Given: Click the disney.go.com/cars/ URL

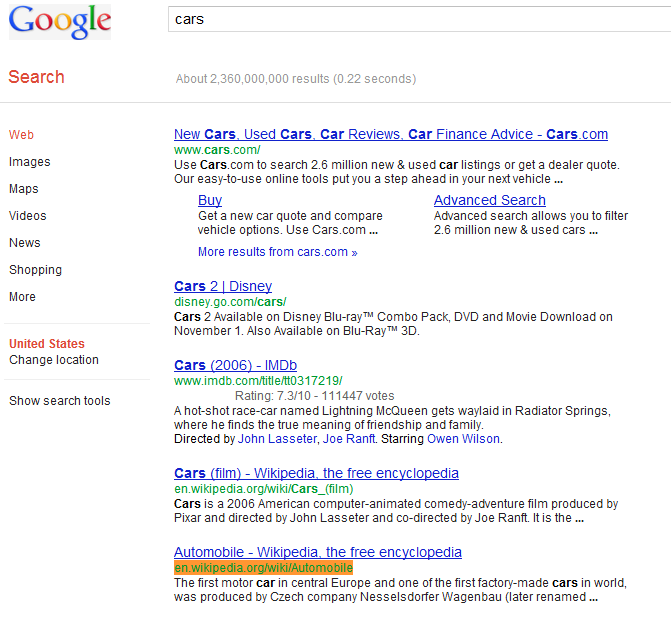Looking at the screenshot, I should pos(230,302).
